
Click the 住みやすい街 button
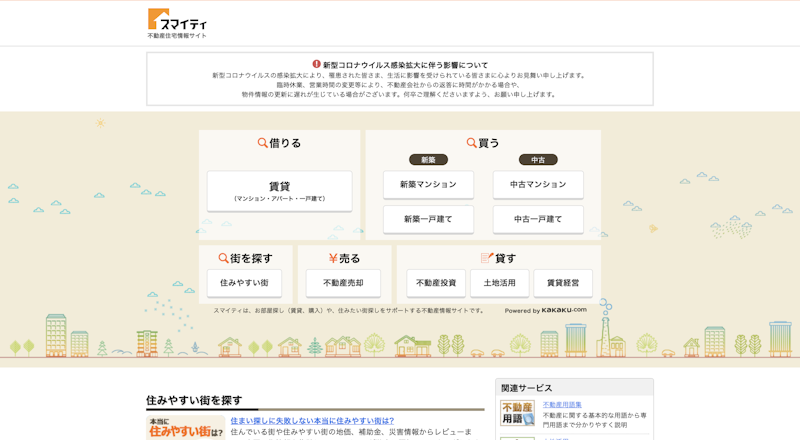coord(244,283)
